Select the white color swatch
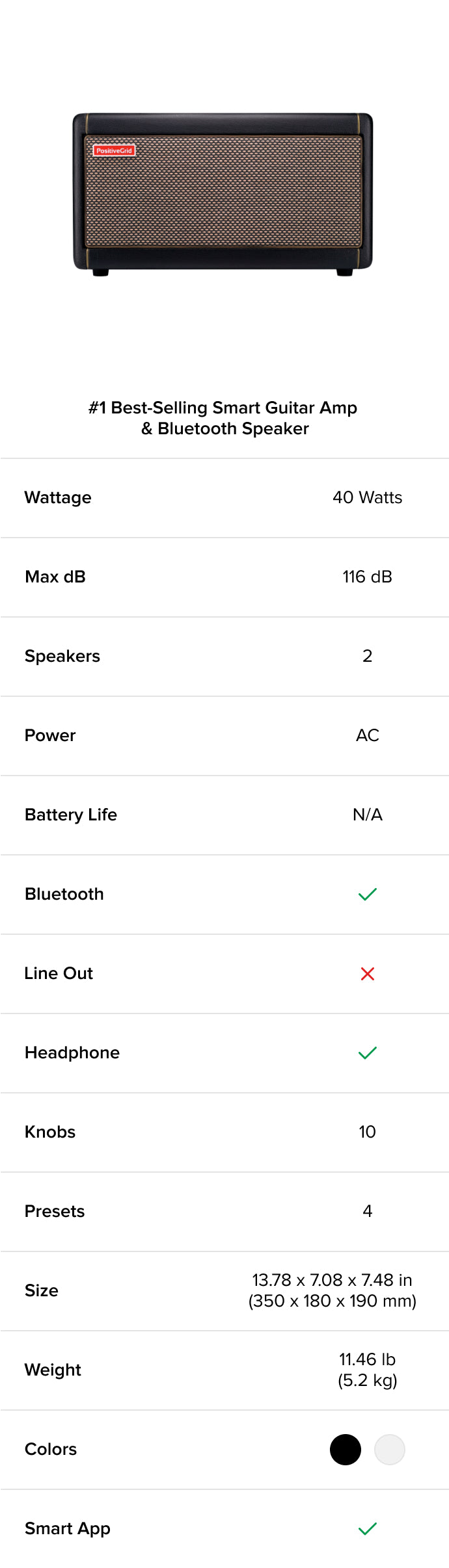 [x=390, y=1449]
